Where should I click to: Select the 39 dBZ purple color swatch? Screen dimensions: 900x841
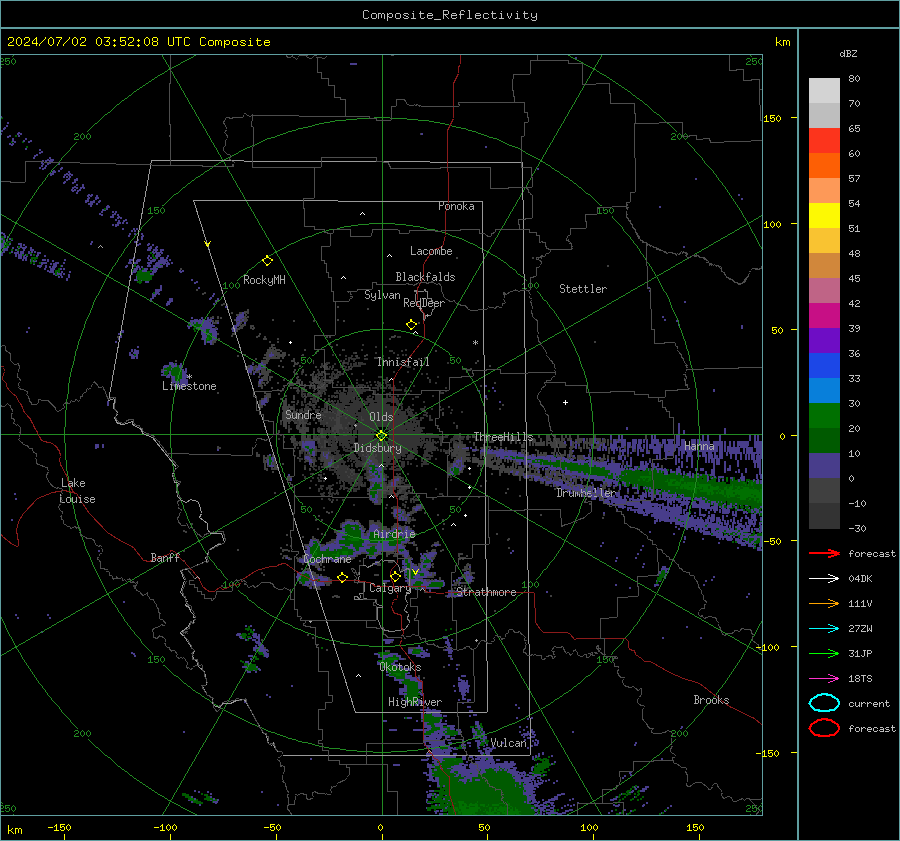pos(824,340)
